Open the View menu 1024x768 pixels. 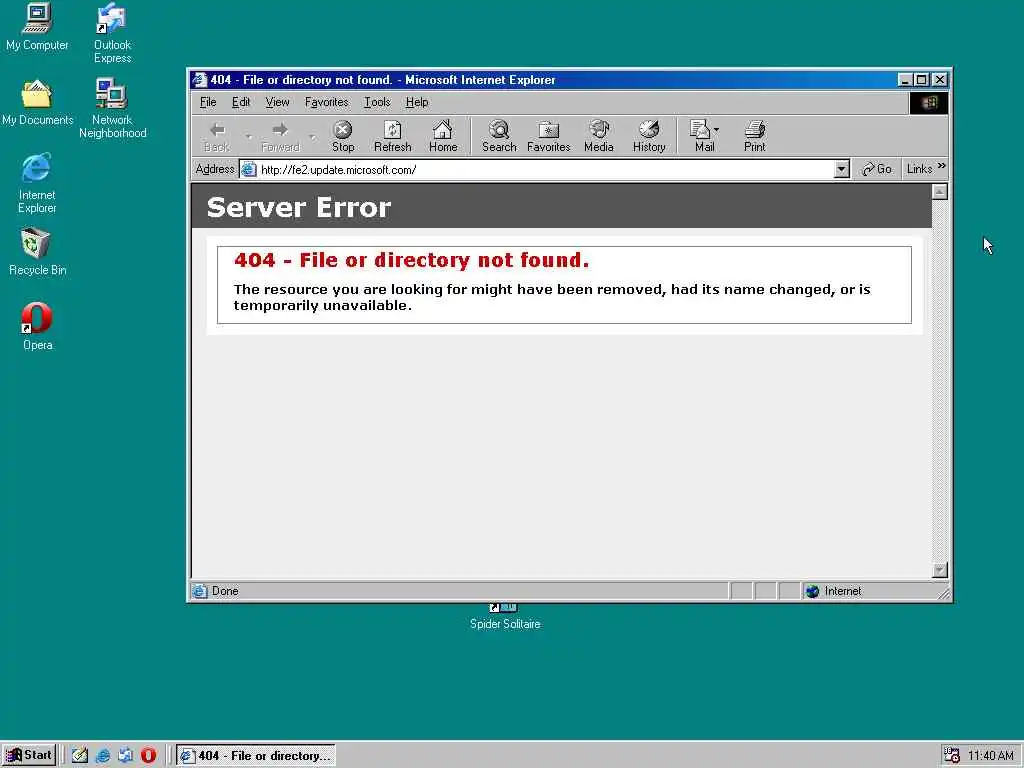277,102
